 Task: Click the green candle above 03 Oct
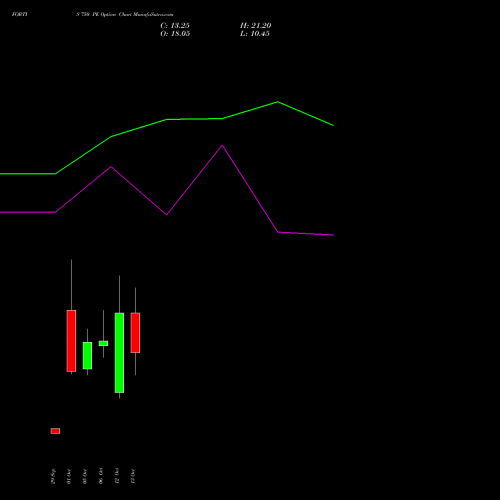point(87,355)
